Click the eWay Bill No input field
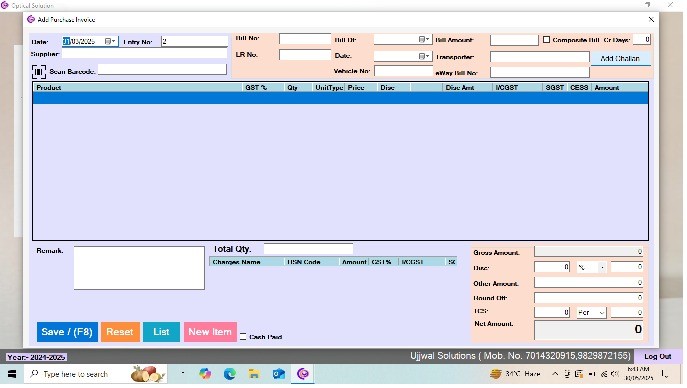This screenshot has width=687, height=388. tap(539, 72)
